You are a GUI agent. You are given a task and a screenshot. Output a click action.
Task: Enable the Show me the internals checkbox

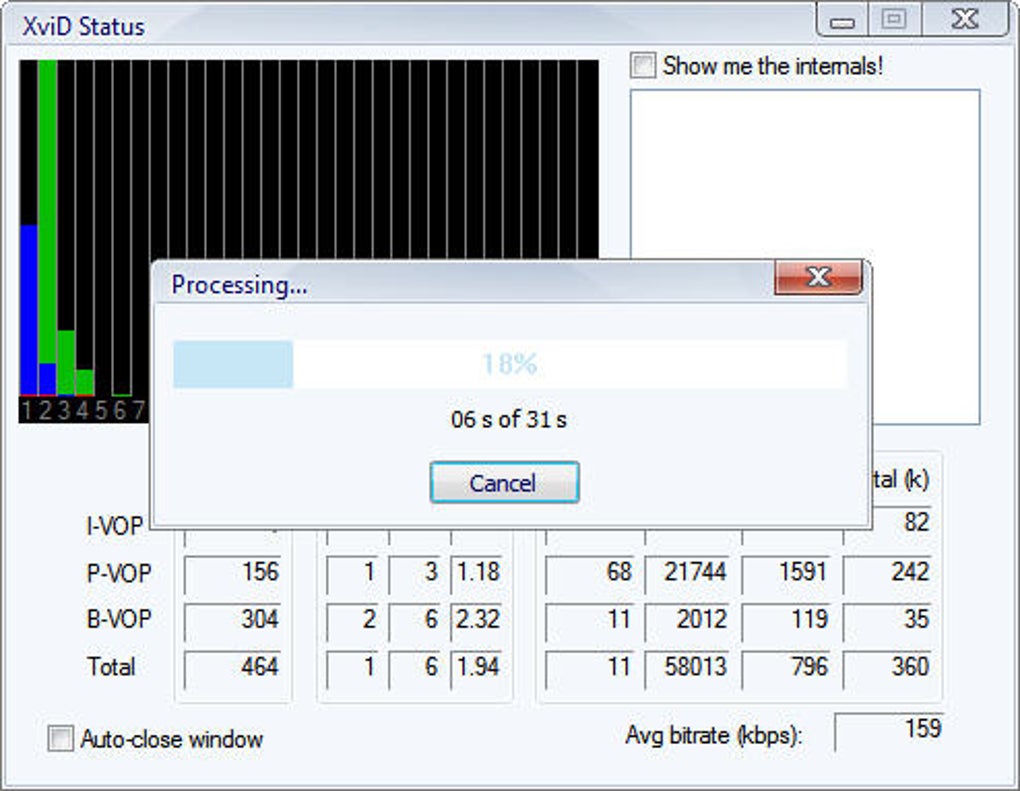coord(643,66)
